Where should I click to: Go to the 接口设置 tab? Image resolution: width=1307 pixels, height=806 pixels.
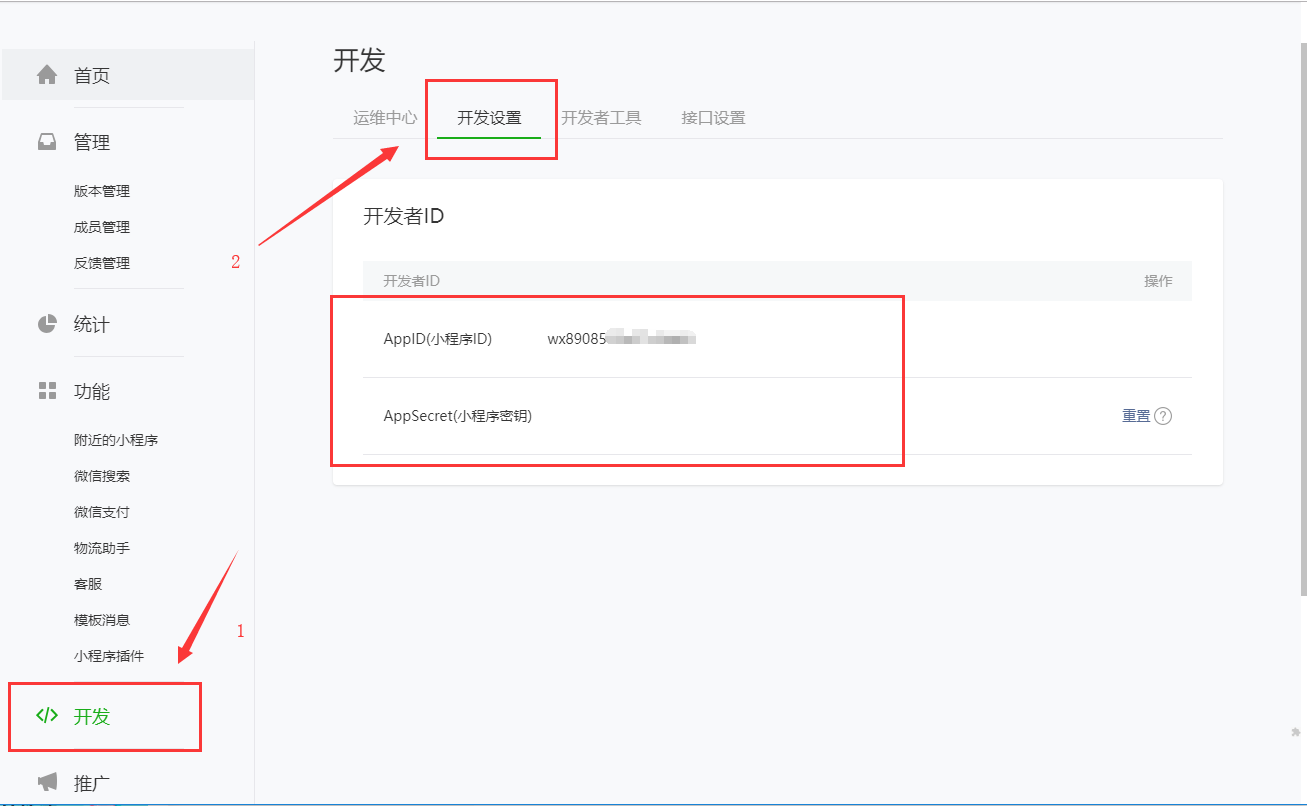pyautogui.click(x=713, y=117)
